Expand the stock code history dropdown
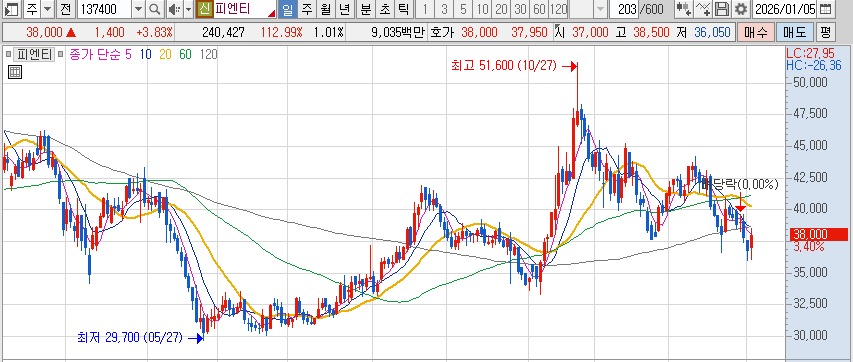 (139, 9)
